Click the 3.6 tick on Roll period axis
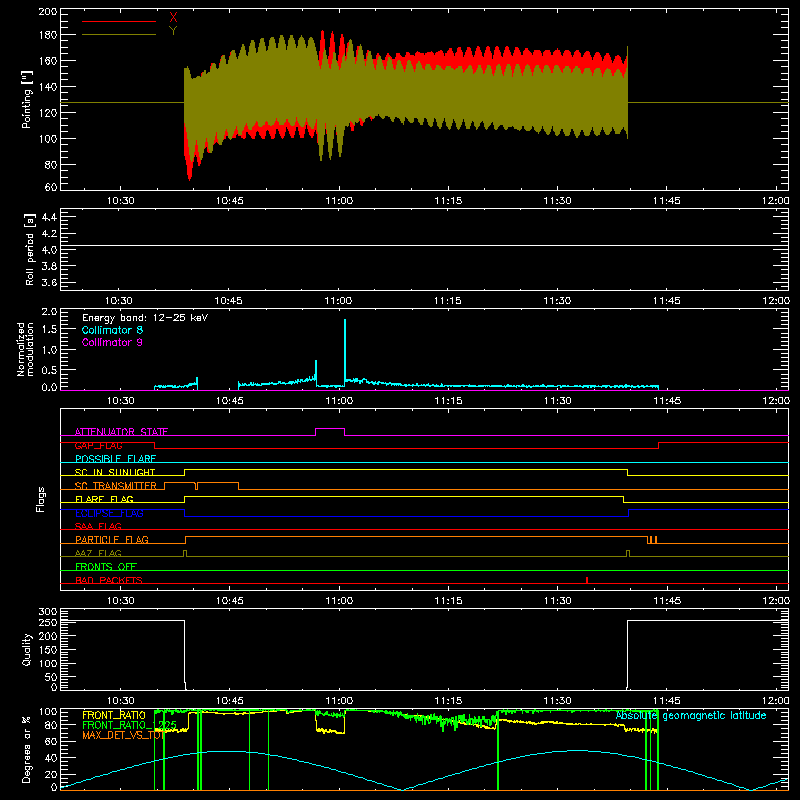 [49, 282]
